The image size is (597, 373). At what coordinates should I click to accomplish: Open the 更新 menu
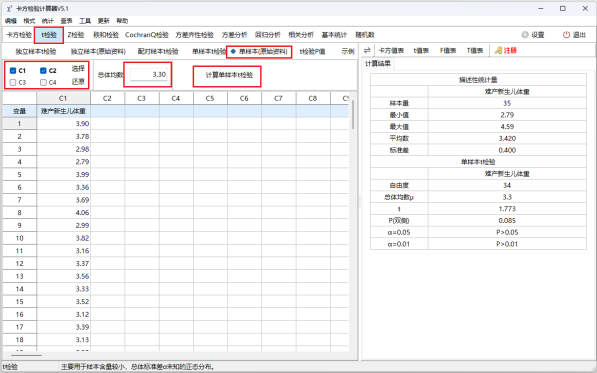point(104,21)
